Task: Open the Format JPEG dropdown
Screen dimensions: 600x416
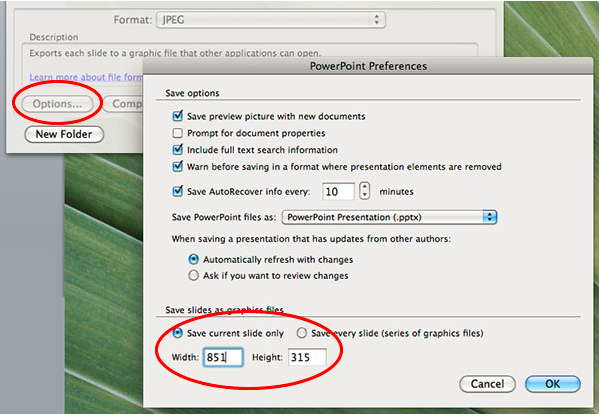Action: (271, 20)
